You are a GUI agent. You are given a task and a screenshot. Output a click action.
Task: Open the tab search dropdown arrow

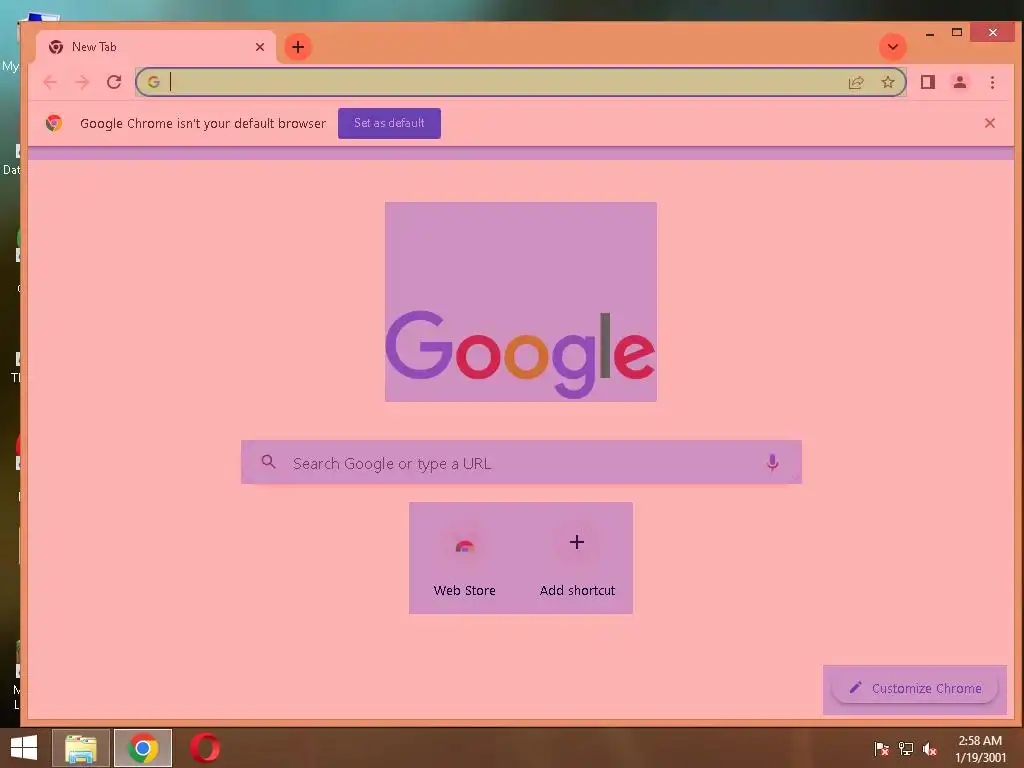pyautogui.click(x=893, y=47)
